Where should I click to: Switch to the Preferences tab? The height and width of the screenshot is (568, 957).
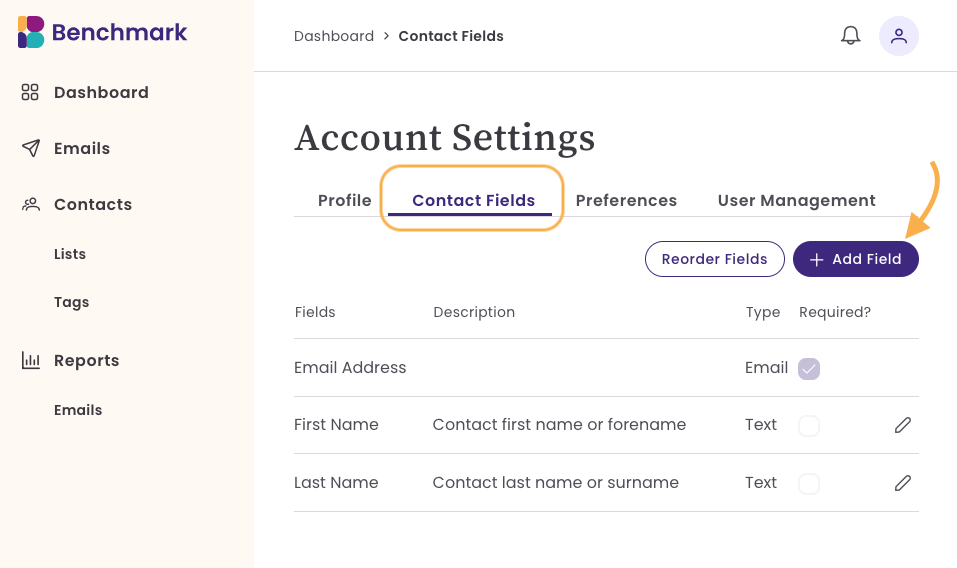626,200
